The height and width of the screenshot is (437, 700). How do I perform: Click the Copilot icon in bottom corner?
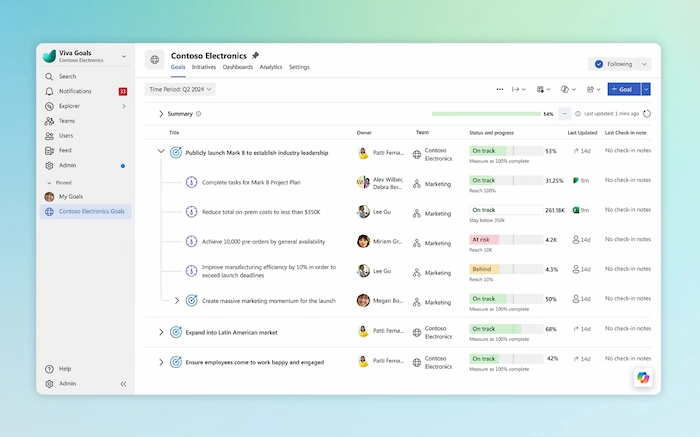coord(641,377)
